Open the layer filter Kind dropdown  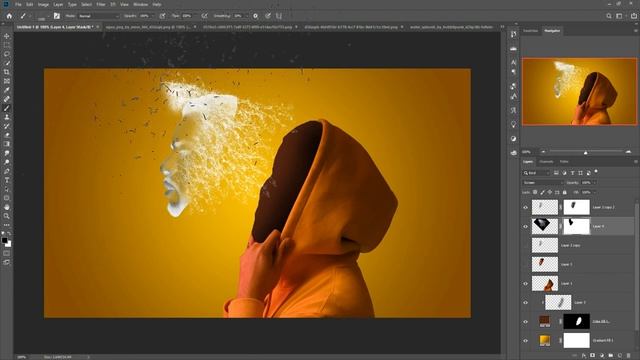537,173
